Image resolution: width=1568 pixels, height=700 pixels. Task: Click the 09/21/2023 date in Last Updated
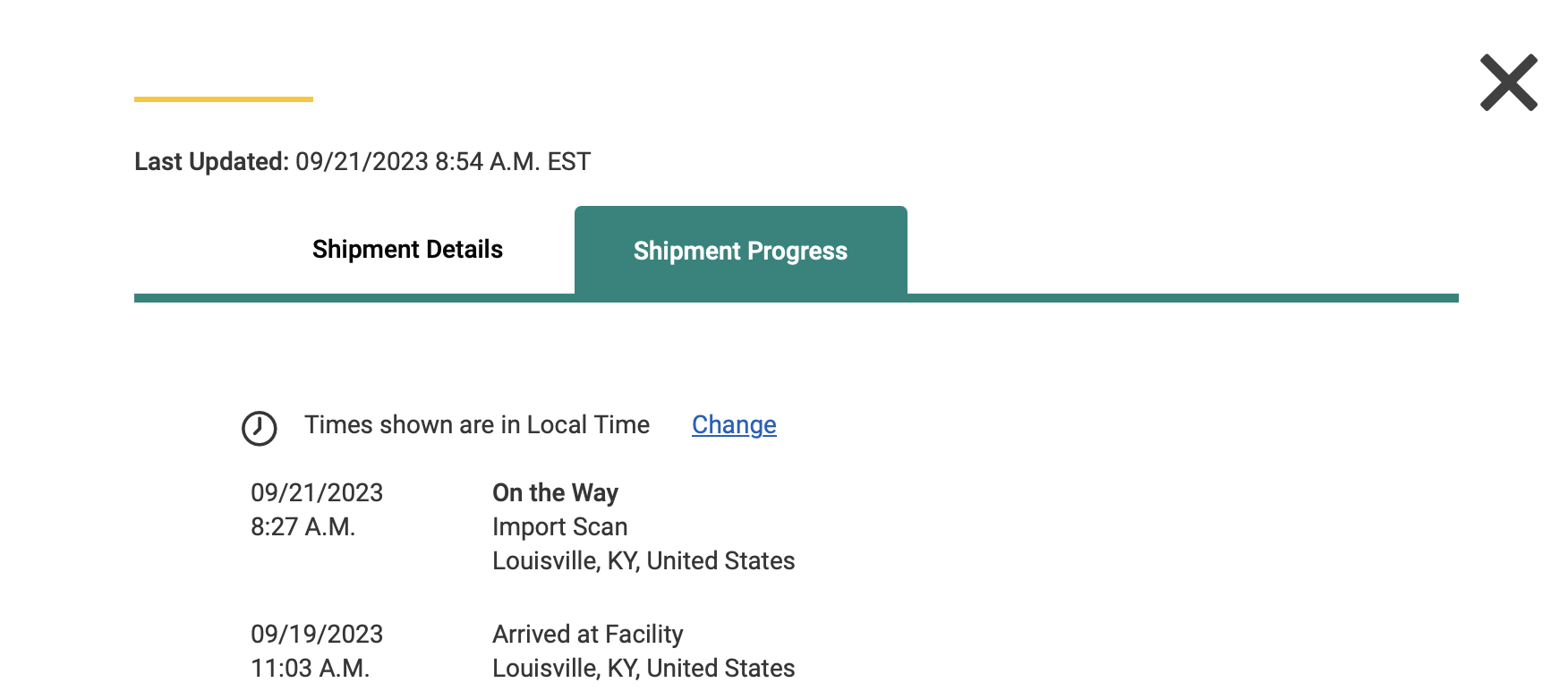(362, 162)
